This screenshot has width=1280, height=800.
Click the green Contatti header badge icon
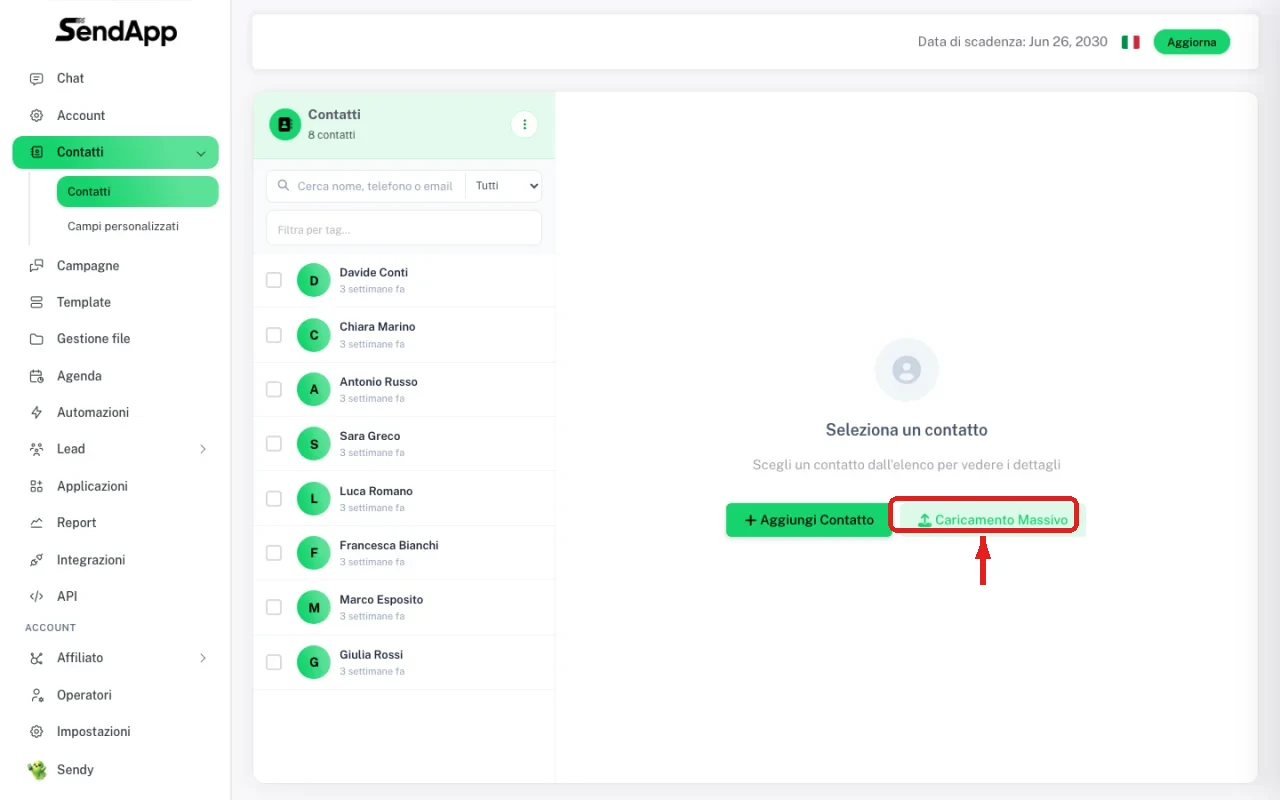[x=285, y=124]
